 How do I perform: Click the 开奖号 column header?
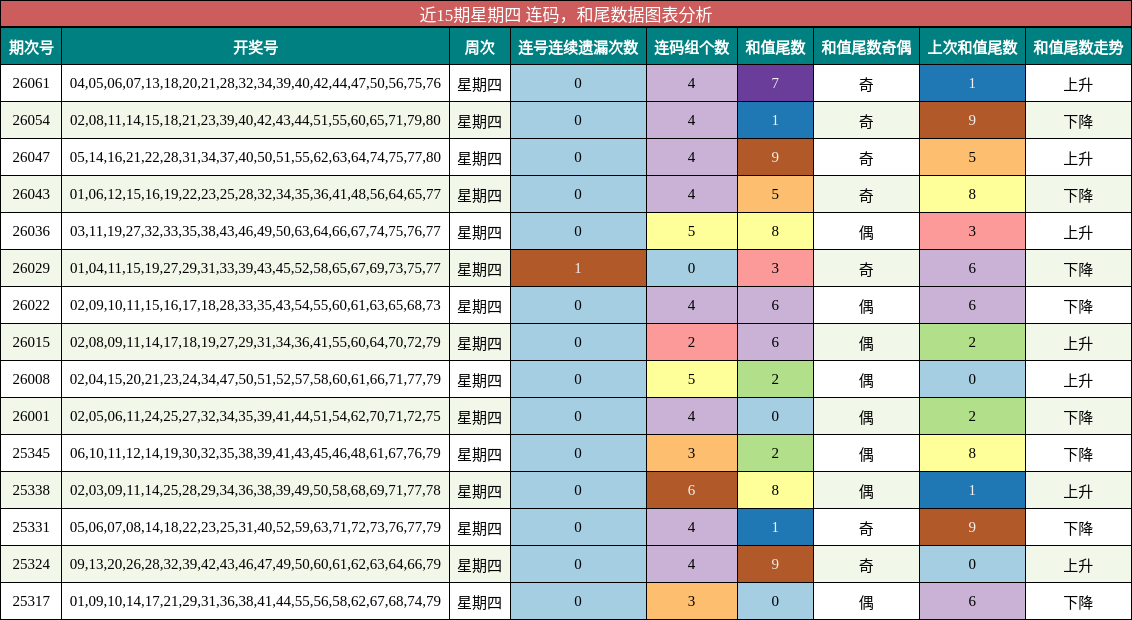[x=255, y=45]
